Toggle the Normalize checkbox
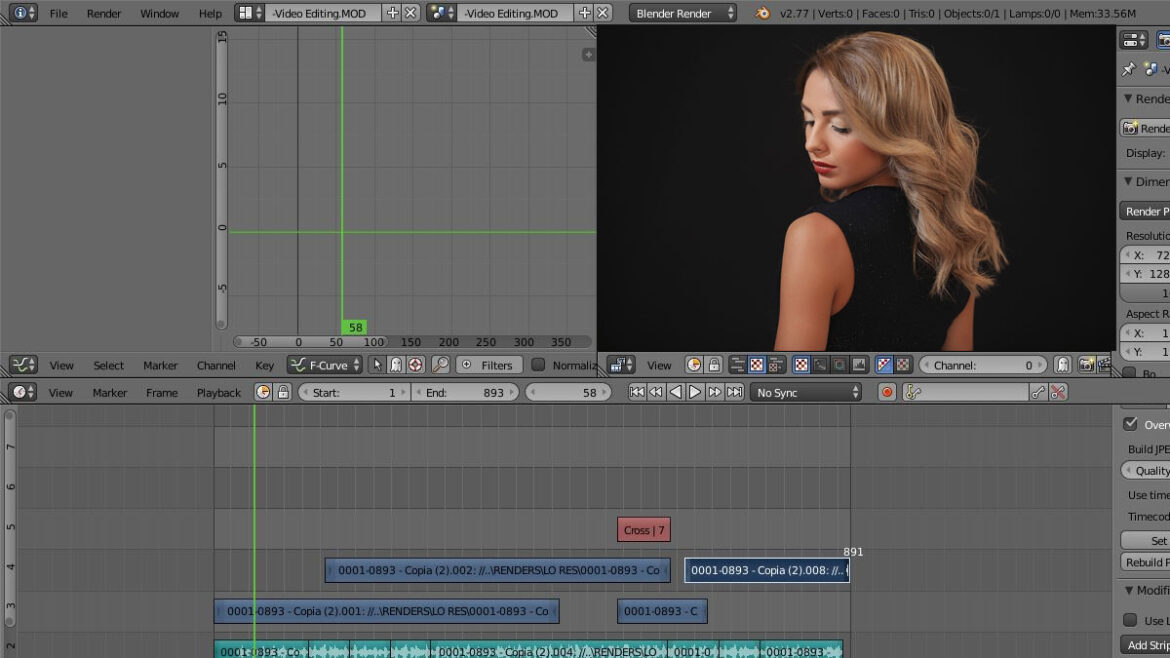 click(538, 365)
